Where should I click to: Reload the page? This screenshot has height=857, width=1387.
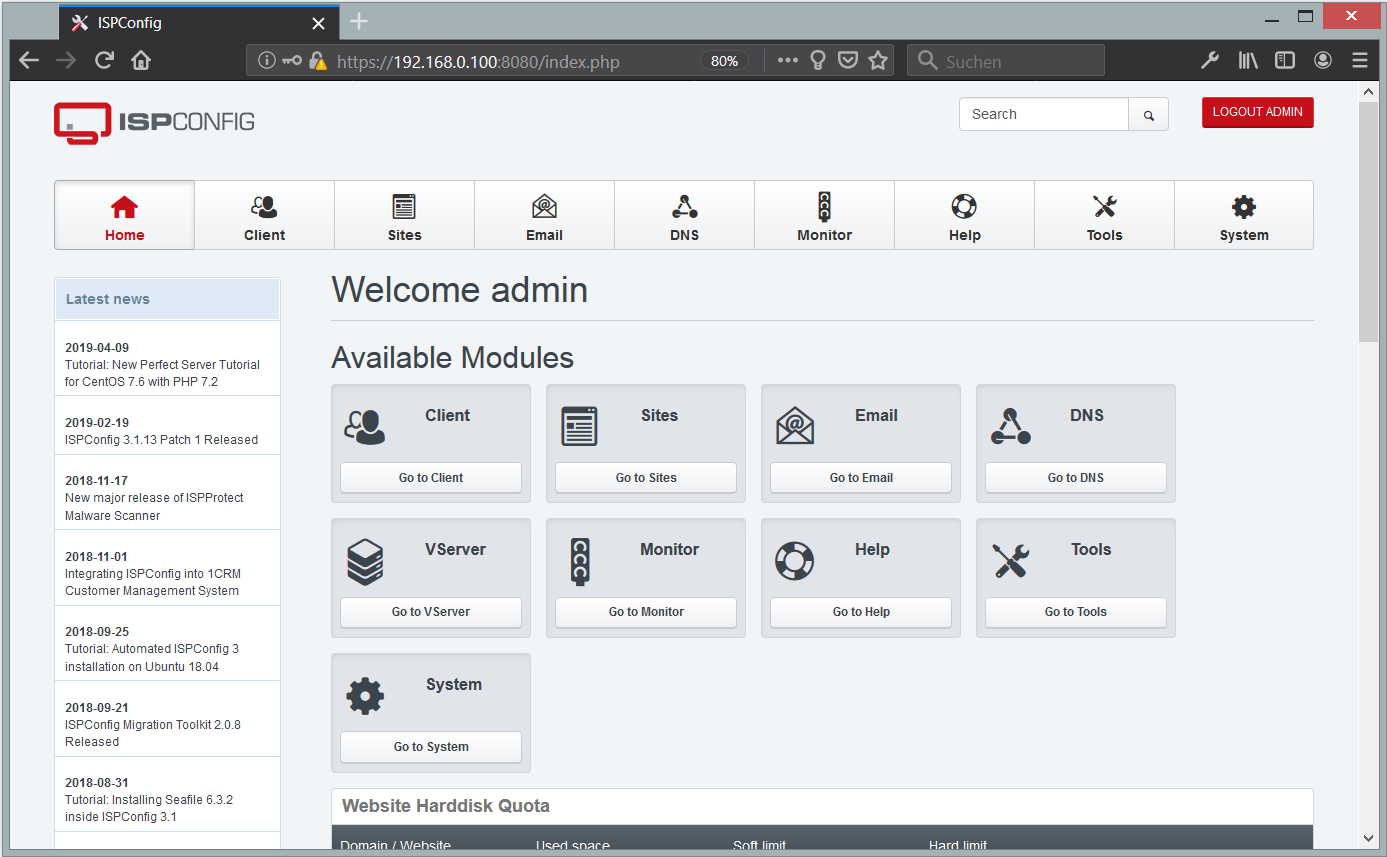[104, 61]
